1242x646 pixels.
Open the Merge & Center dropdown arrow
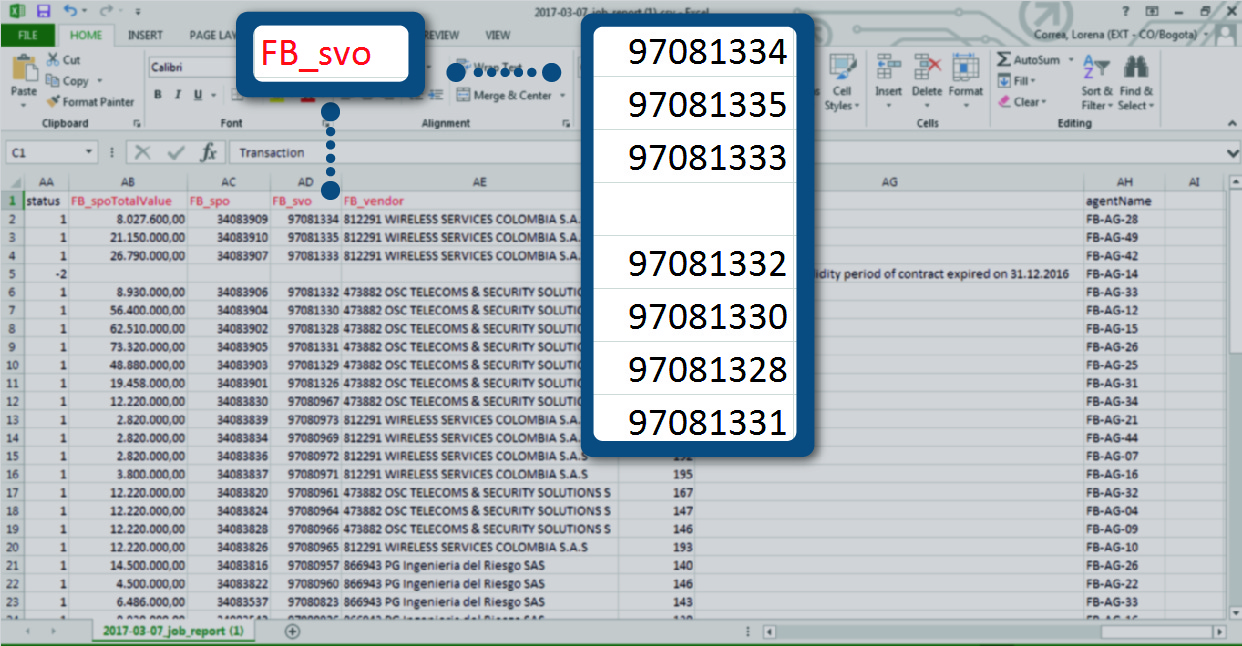(x=563, y=96)
